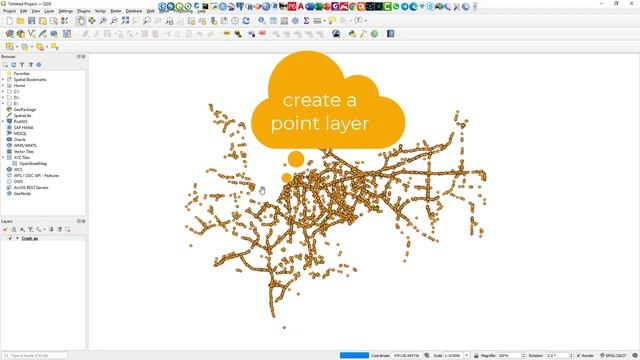Open the attribute table icon
Image resolution: width=640 pixels, height=360 pixels.
(273, 21)
